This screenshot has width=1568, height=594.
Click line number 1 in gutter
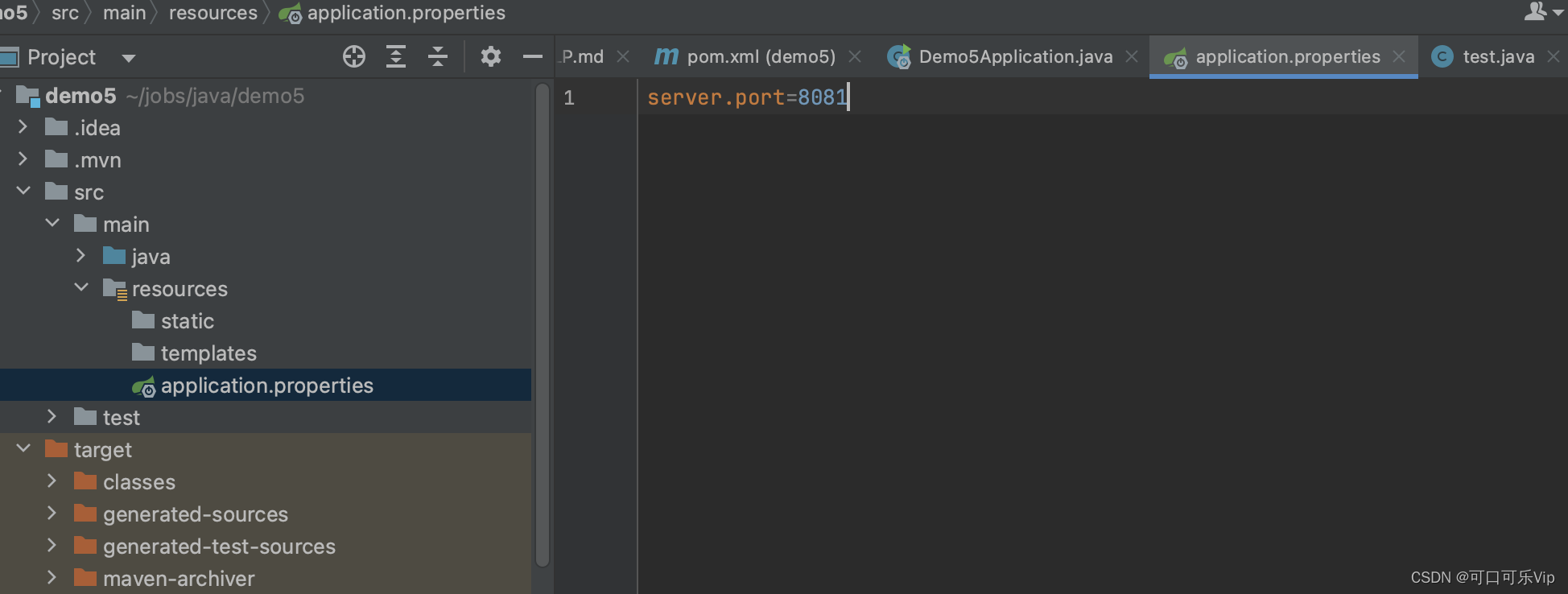pyautogui.click(x=569, y=97)
